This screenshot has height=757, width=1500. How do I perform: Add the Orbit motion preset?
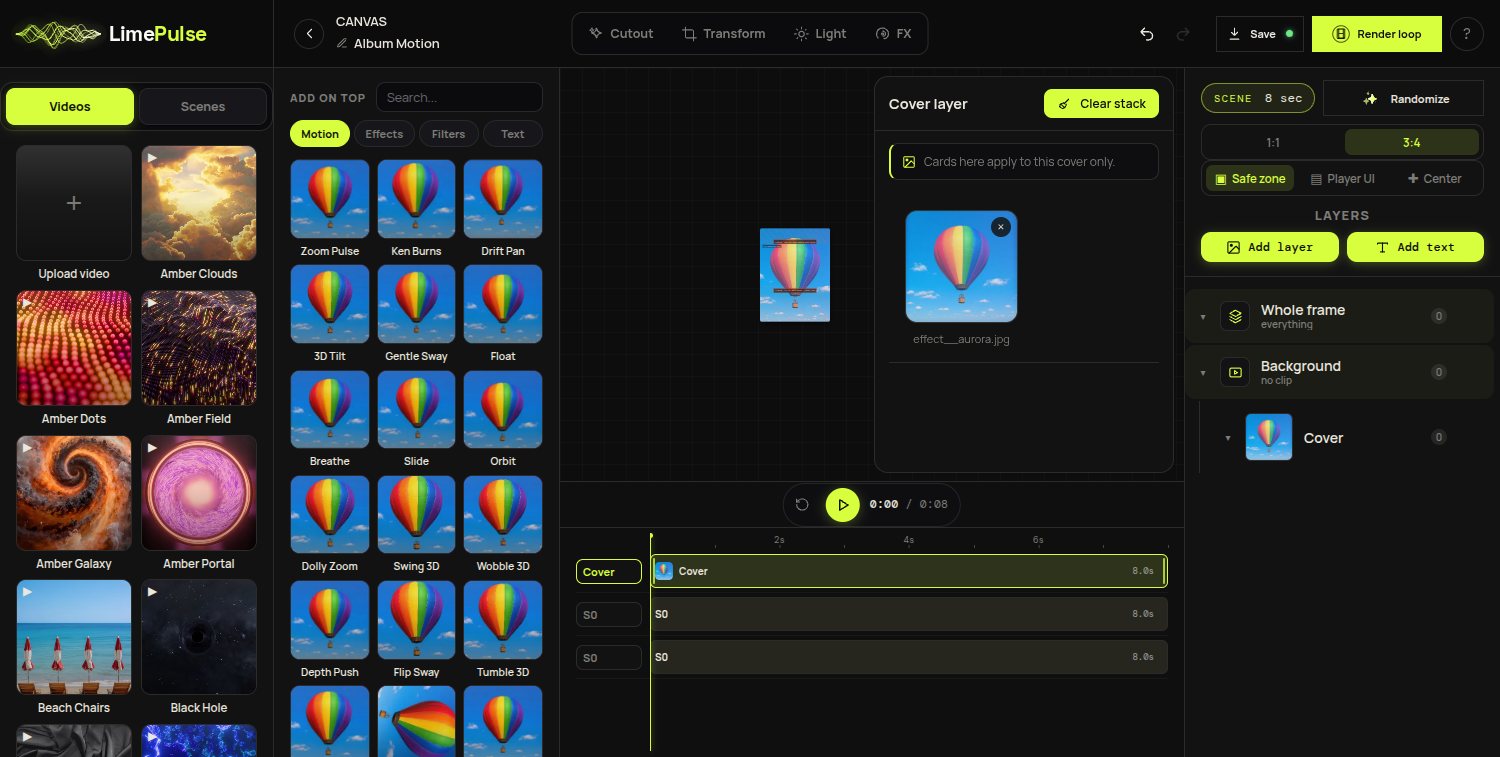[x=503, y=410]
